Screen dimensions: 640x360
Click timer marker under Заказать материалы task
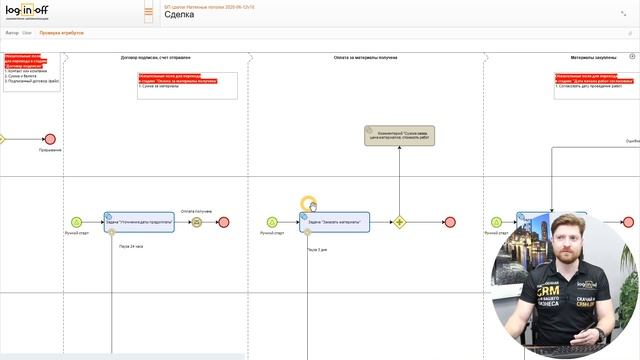(x=307, y=232)
